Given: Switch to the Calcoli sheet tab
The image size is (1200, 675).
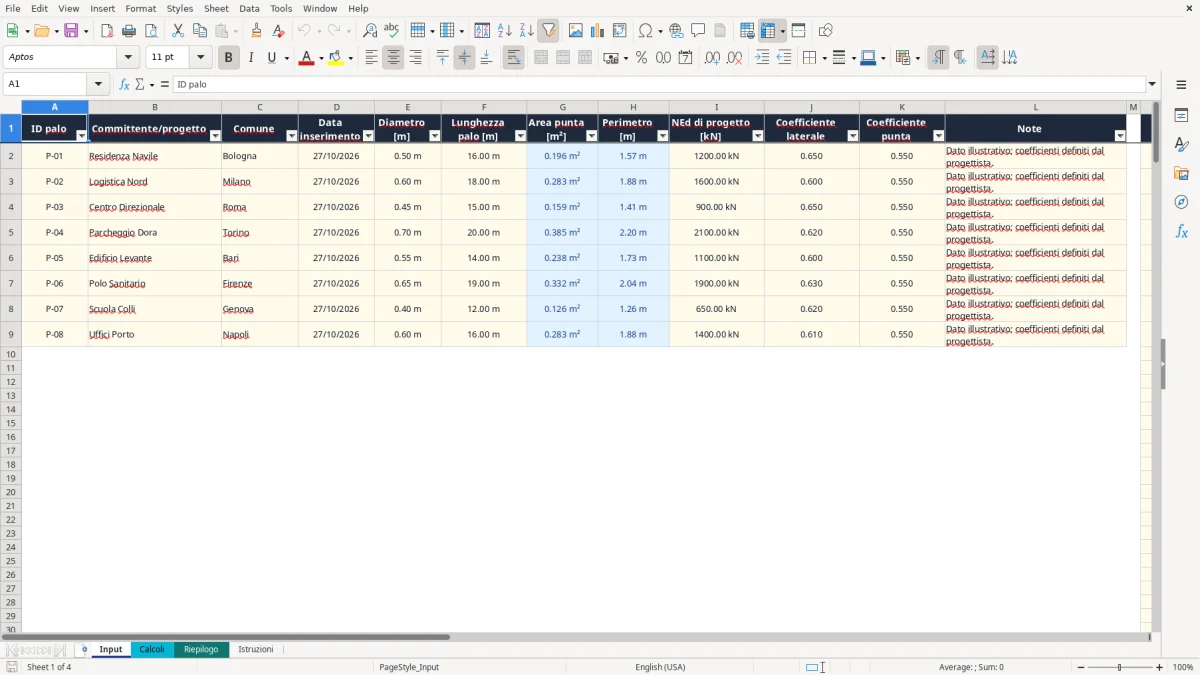Looking at the screenshot, I should pos(152,649).
